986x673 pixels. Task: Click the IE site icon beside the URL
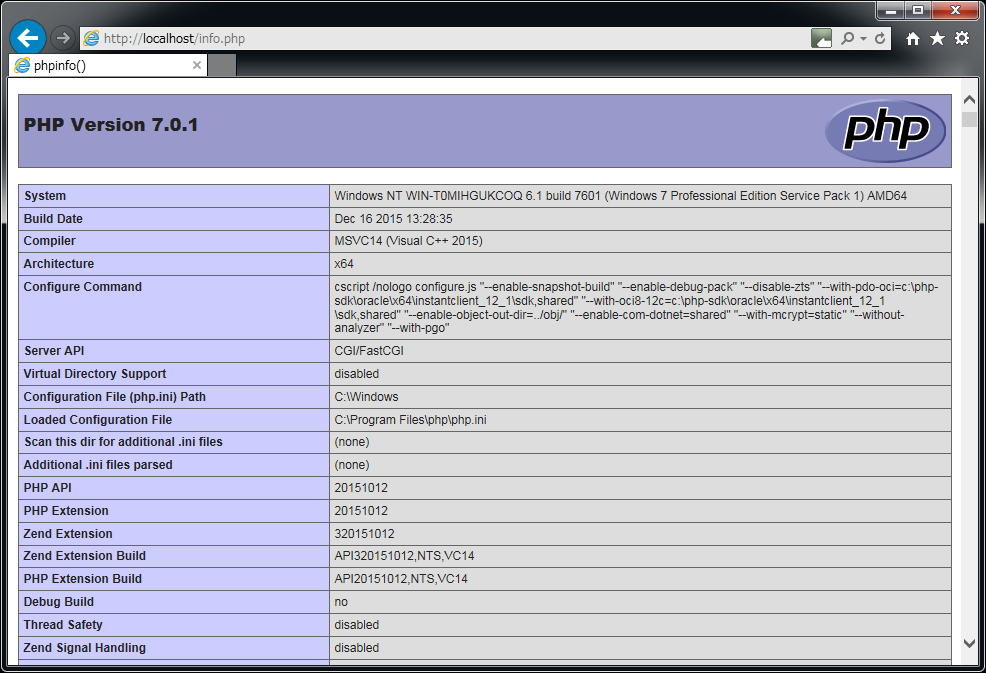click(x=92, y=38)
